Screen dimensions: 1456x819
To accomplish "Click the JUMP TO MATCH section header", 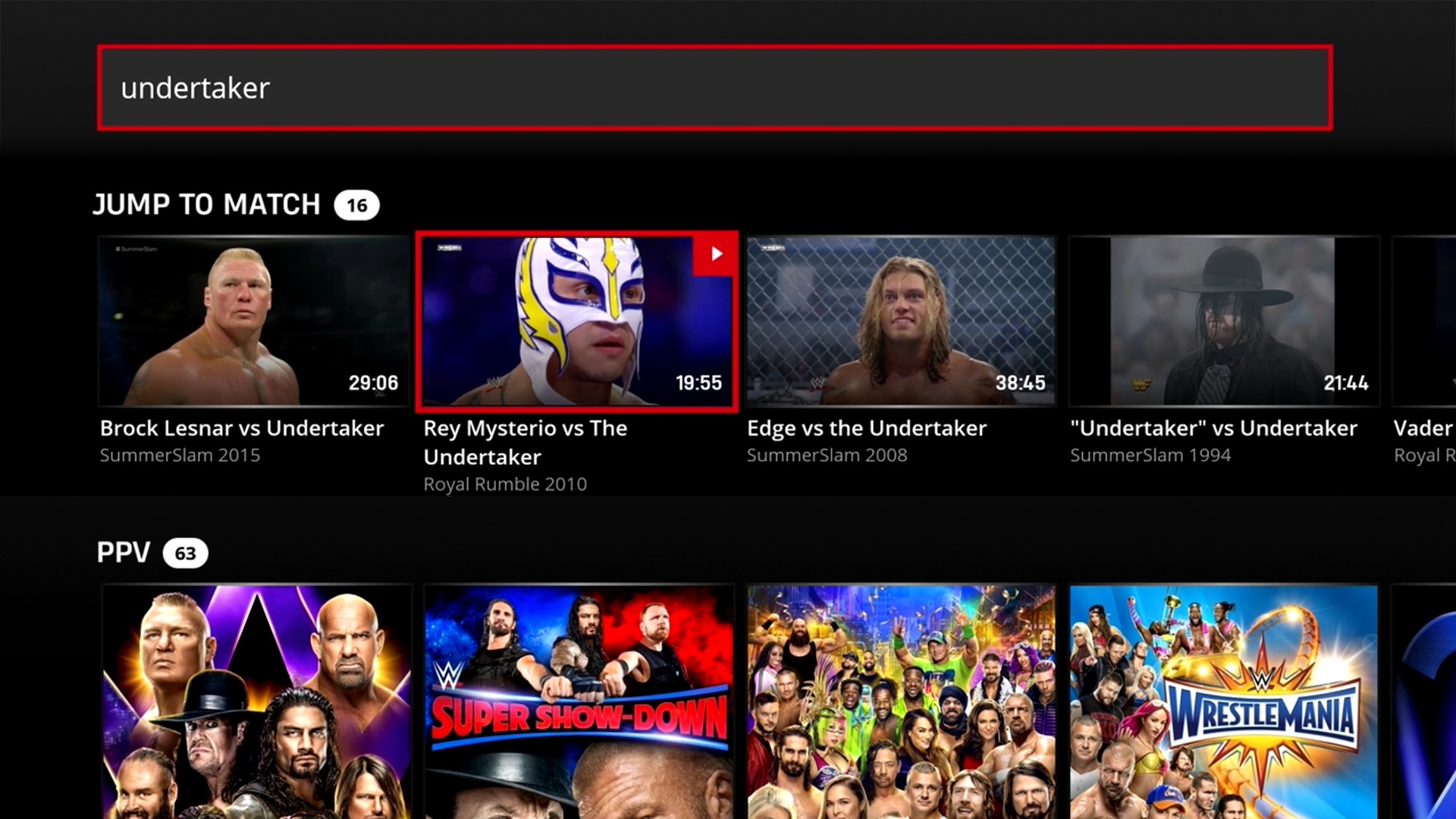I will click(x=207, y=204).
